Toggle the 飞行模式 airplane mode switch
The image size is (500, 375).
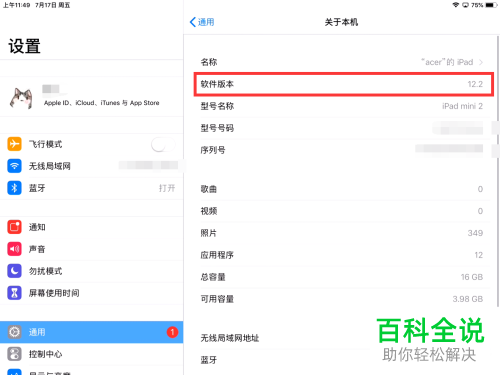point(163,144)
